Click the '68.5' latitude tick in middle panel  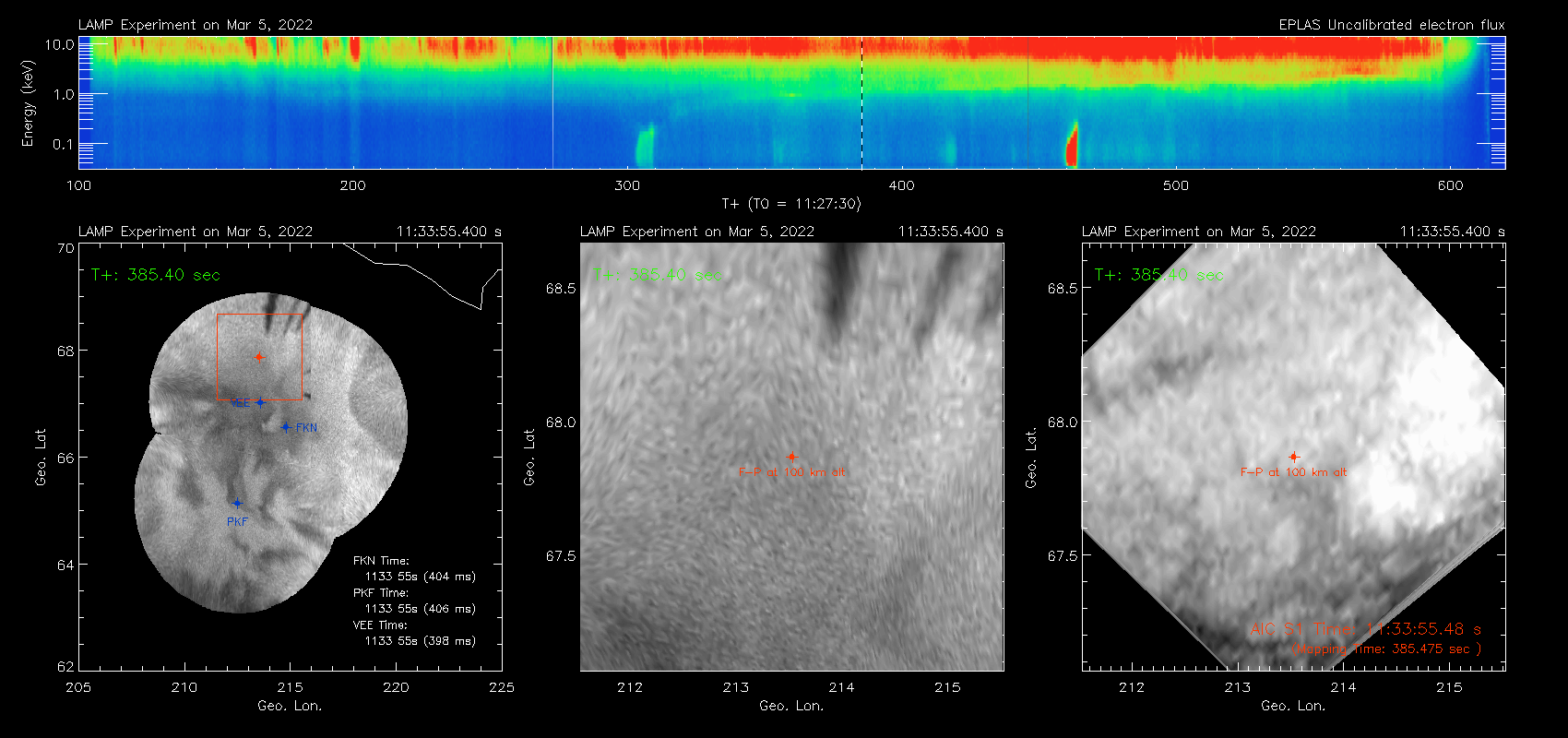coord(561,289)
